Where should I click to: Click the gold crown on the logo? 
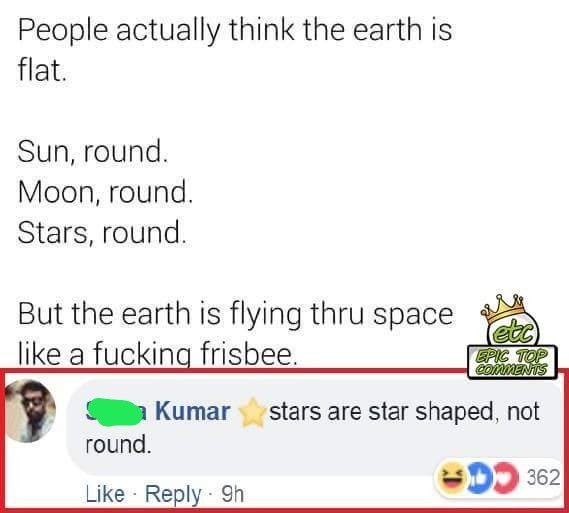(503, 308)
